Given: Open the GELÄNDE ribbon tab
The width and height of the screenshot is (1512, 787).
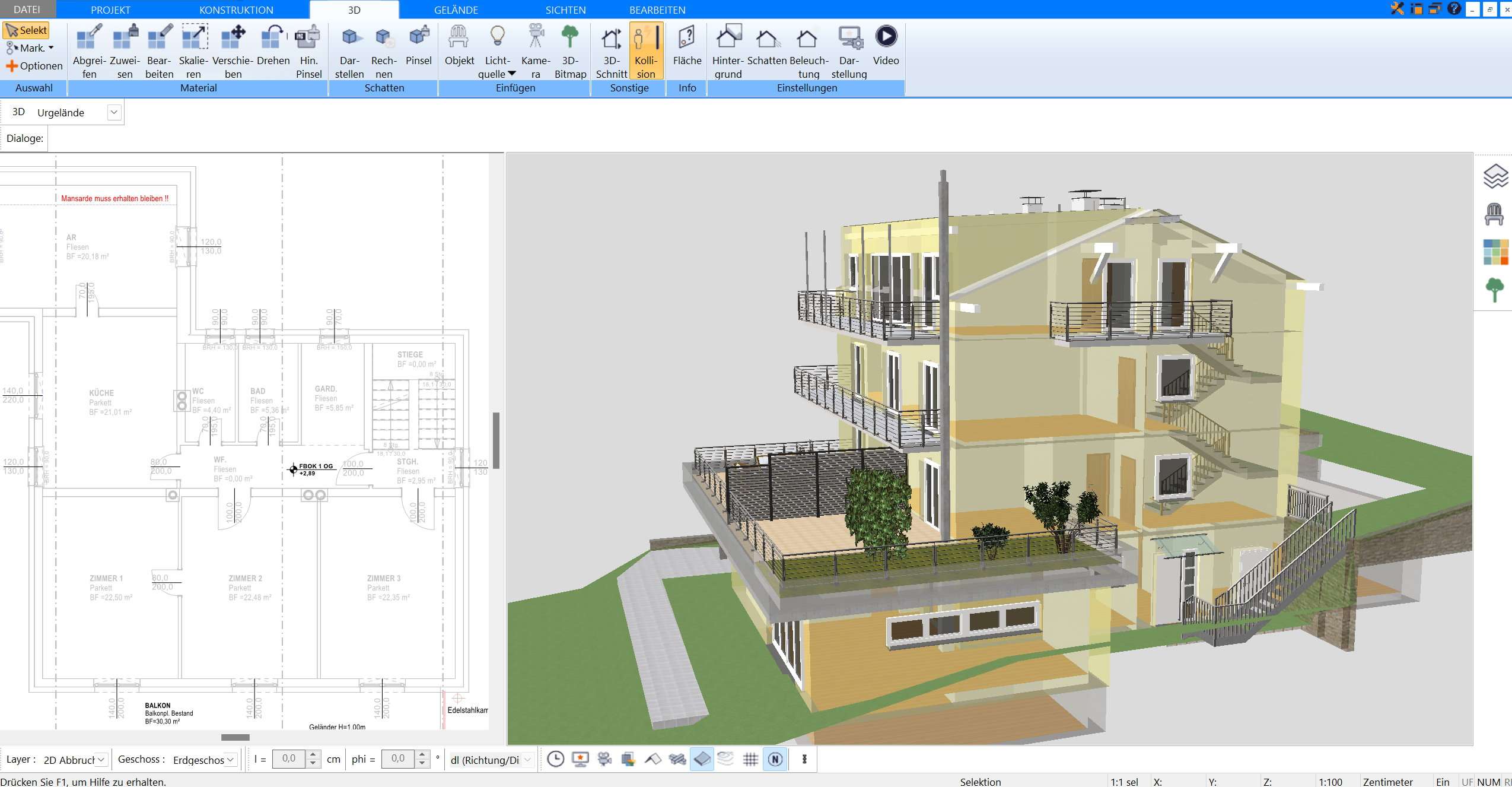Looking at the screenshot, I should pyautogui.click(x=456, y=9).
